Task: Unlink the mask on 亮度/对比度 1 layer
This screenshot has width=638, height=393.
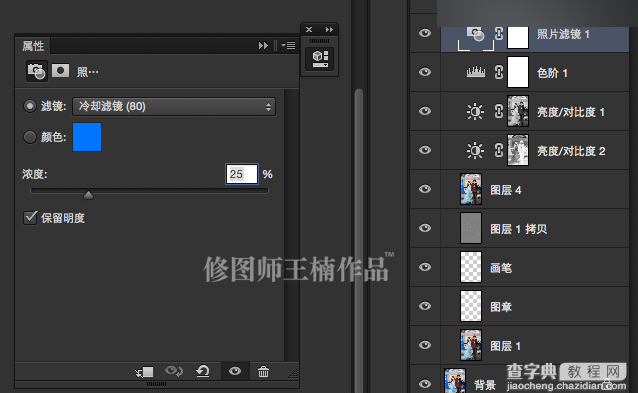Action: point(499,111)
